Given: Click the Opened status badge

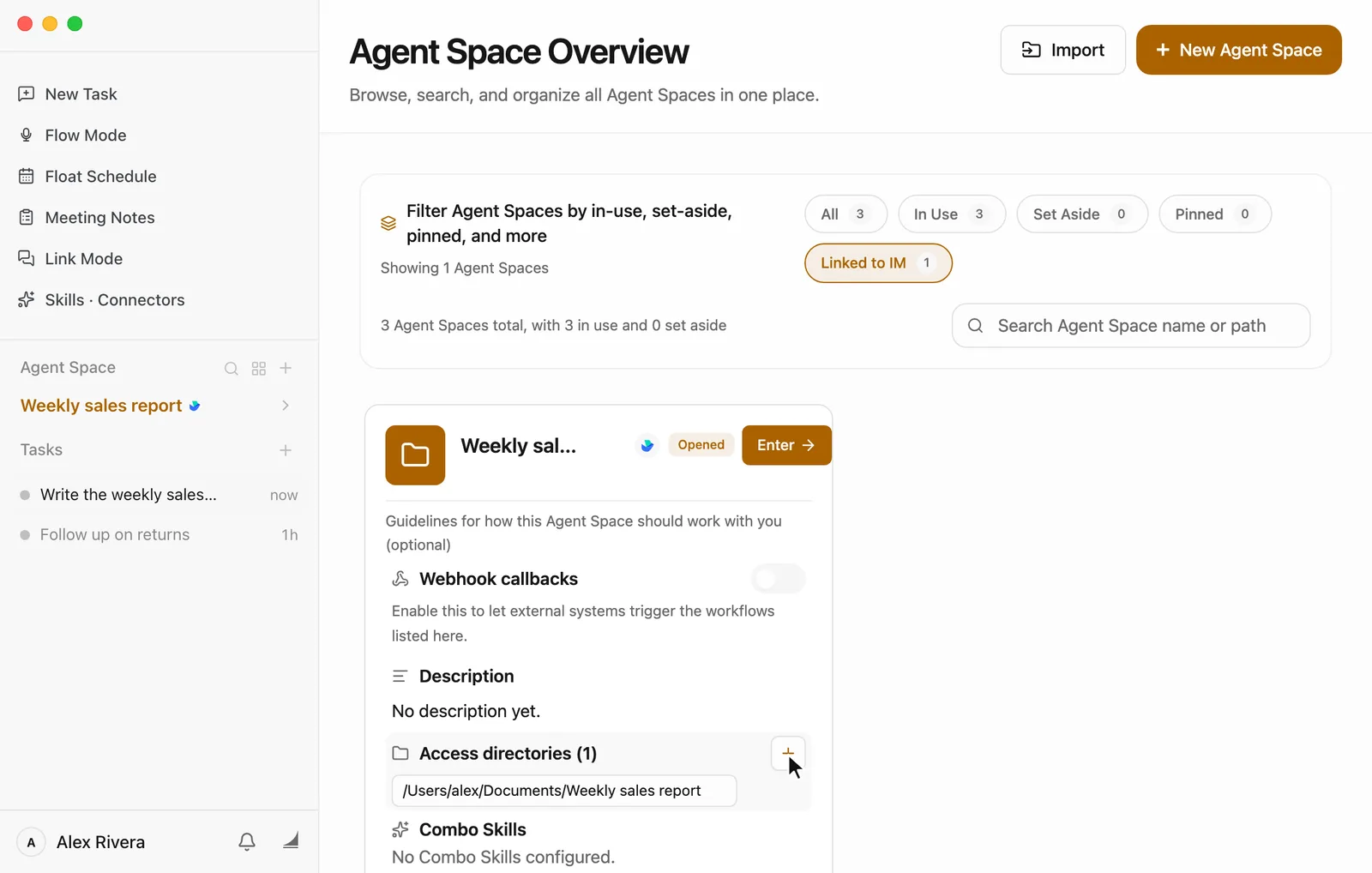Looking at the screenshot, I should tap(701, 445).
